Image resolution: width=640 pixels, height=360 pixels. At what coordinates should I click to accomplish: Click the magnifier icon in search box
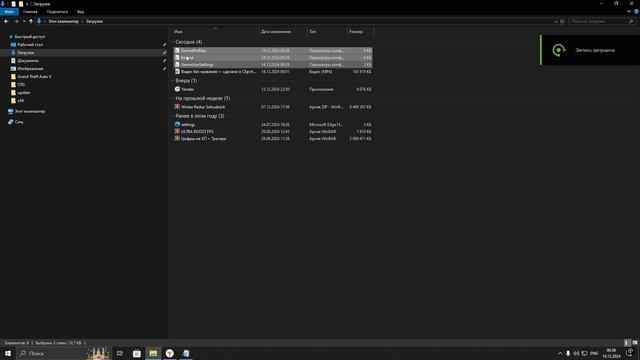(632, 21)
